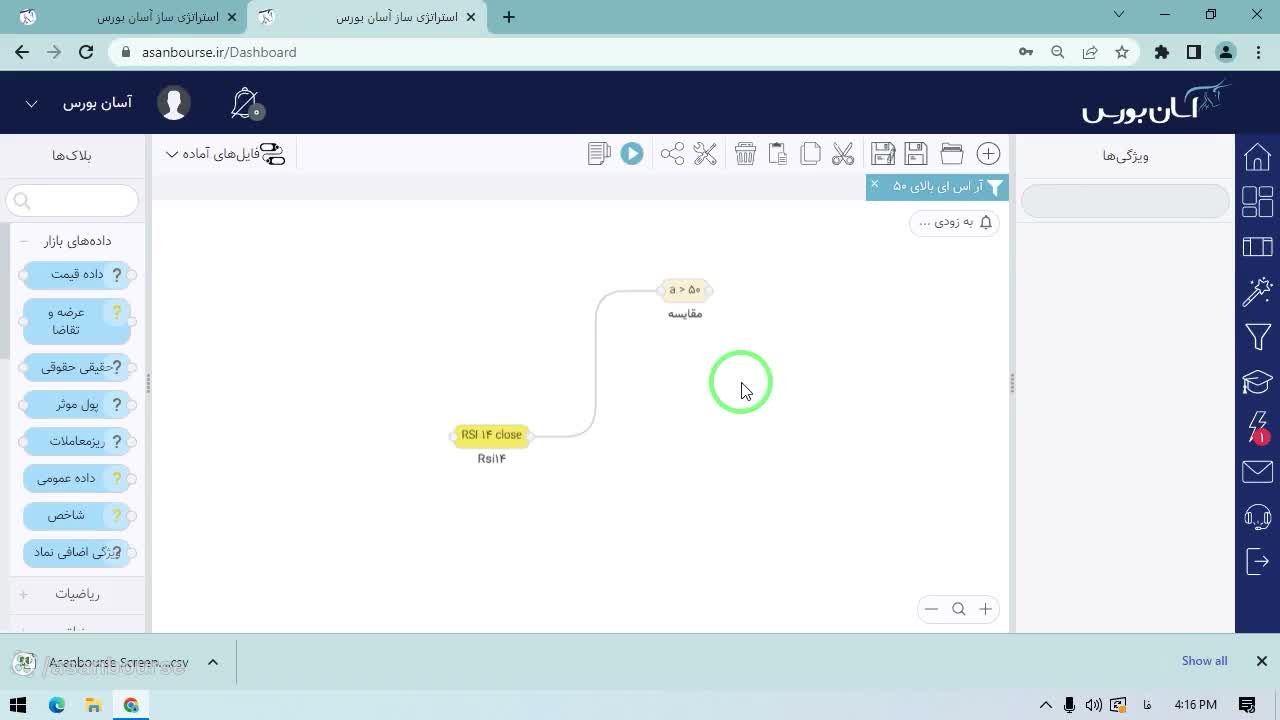Close the آر اس ای بالای ۵۰ tab
The width and height of the screenshot is (1280, 720).
[x=874, y=184]
